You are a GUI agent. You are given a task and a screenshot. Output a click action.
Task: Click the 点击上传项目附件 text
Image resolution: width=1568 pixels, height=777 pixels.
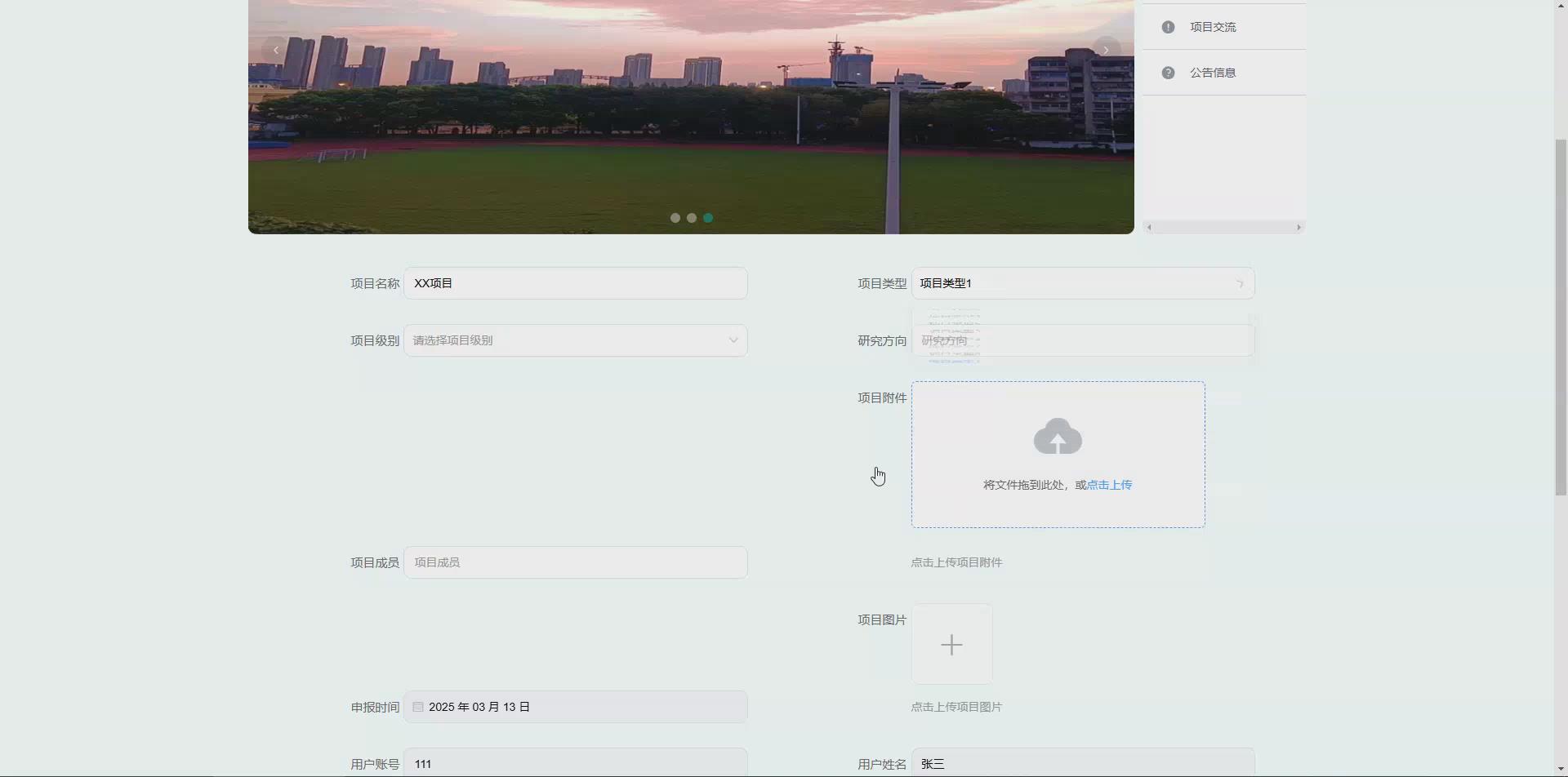[955, 562]
